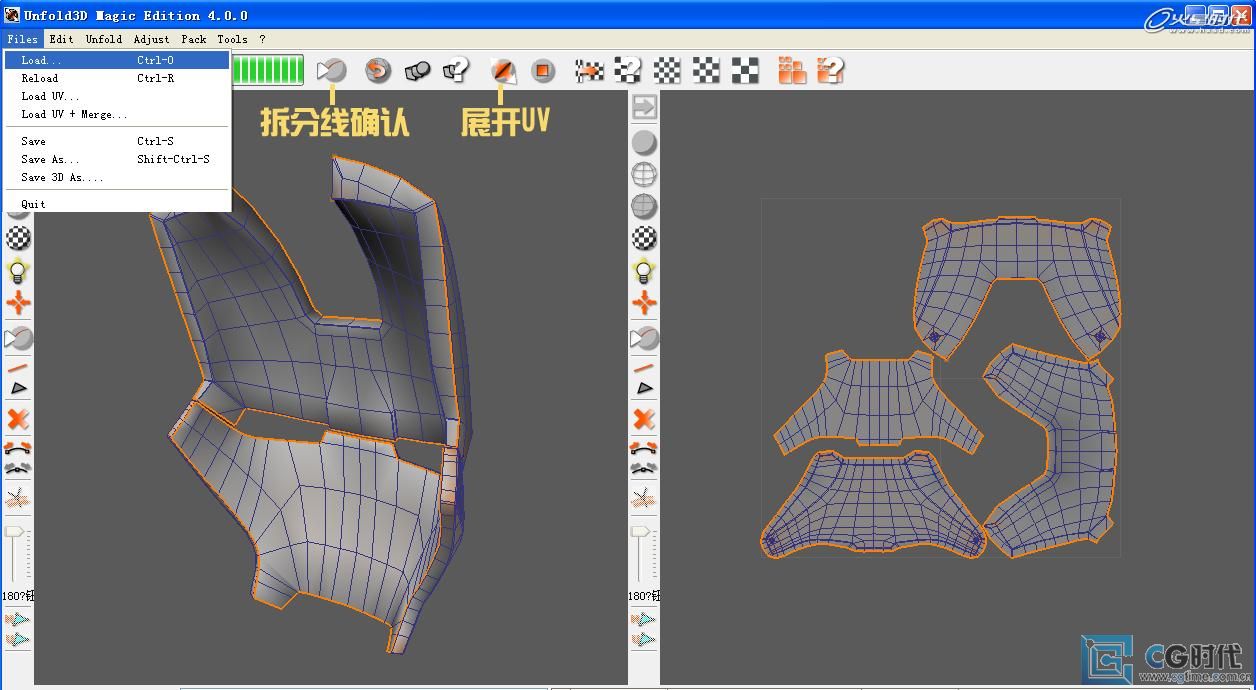Open the Tools menu
Image resolution: width=1256 pixels, height=690 pixels.
point(233,39)
